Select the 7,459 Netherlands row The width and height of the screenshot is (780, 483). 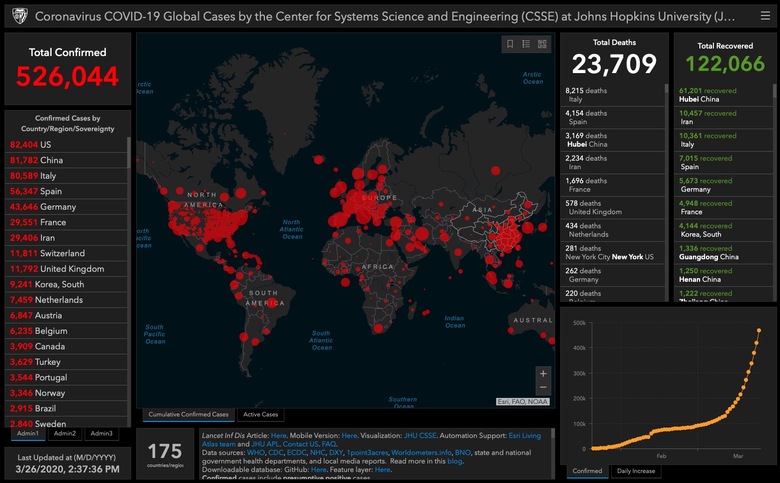click(66, 300)
